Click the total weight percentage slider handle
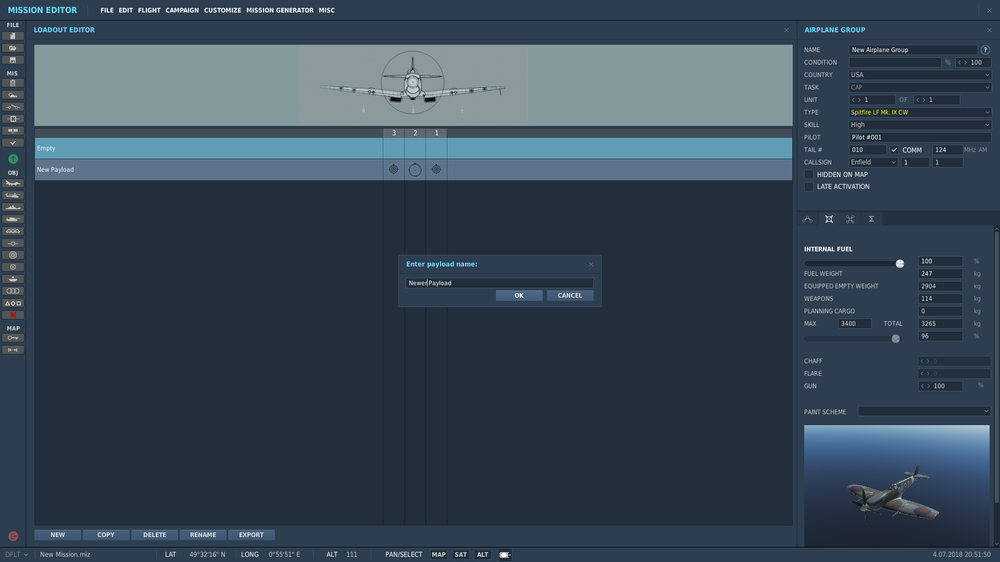 pos(895,339)
